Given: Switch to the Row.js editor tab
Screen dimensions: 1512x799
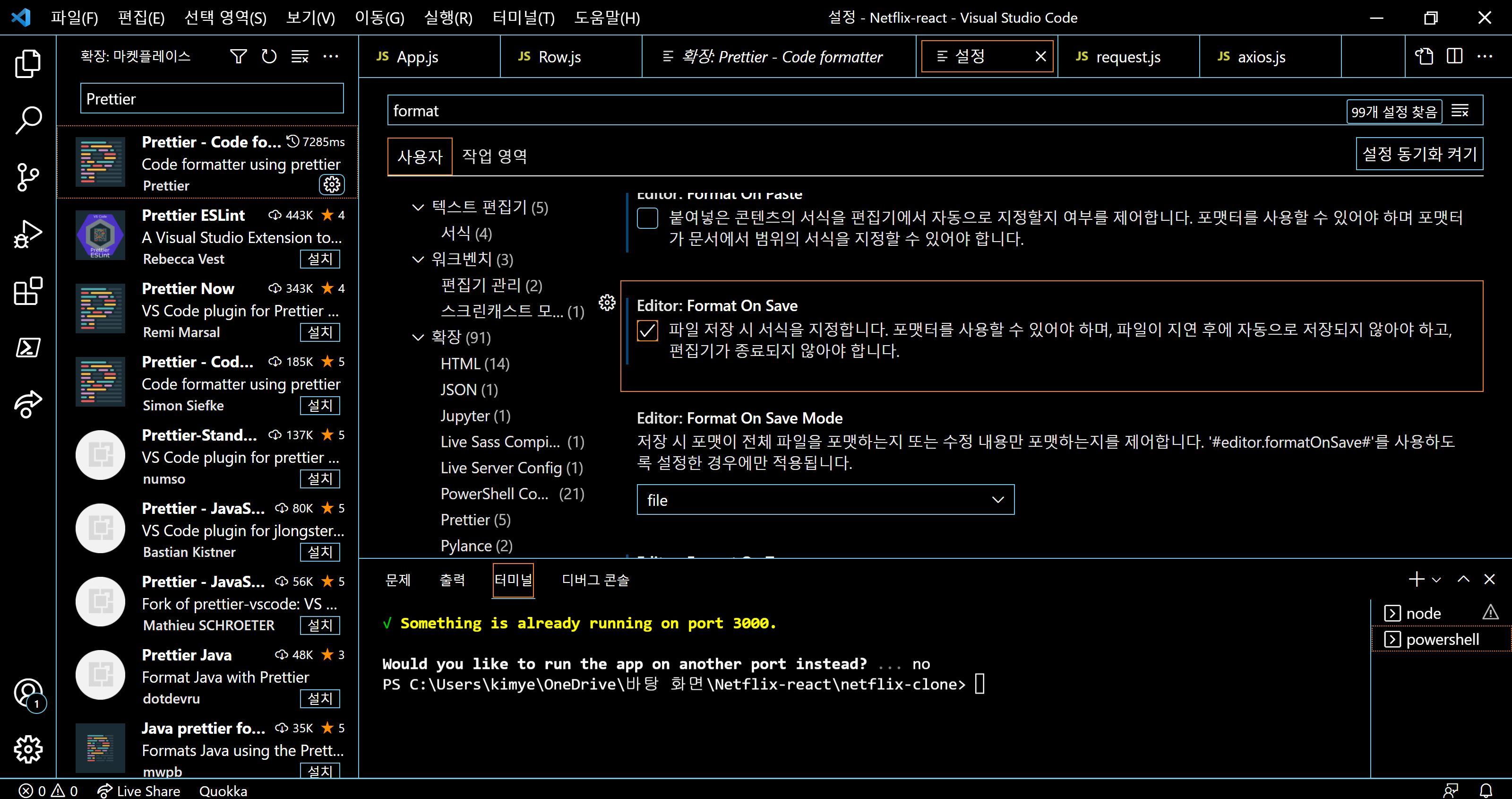Looking at the screenshot, I should click(572, 56).
